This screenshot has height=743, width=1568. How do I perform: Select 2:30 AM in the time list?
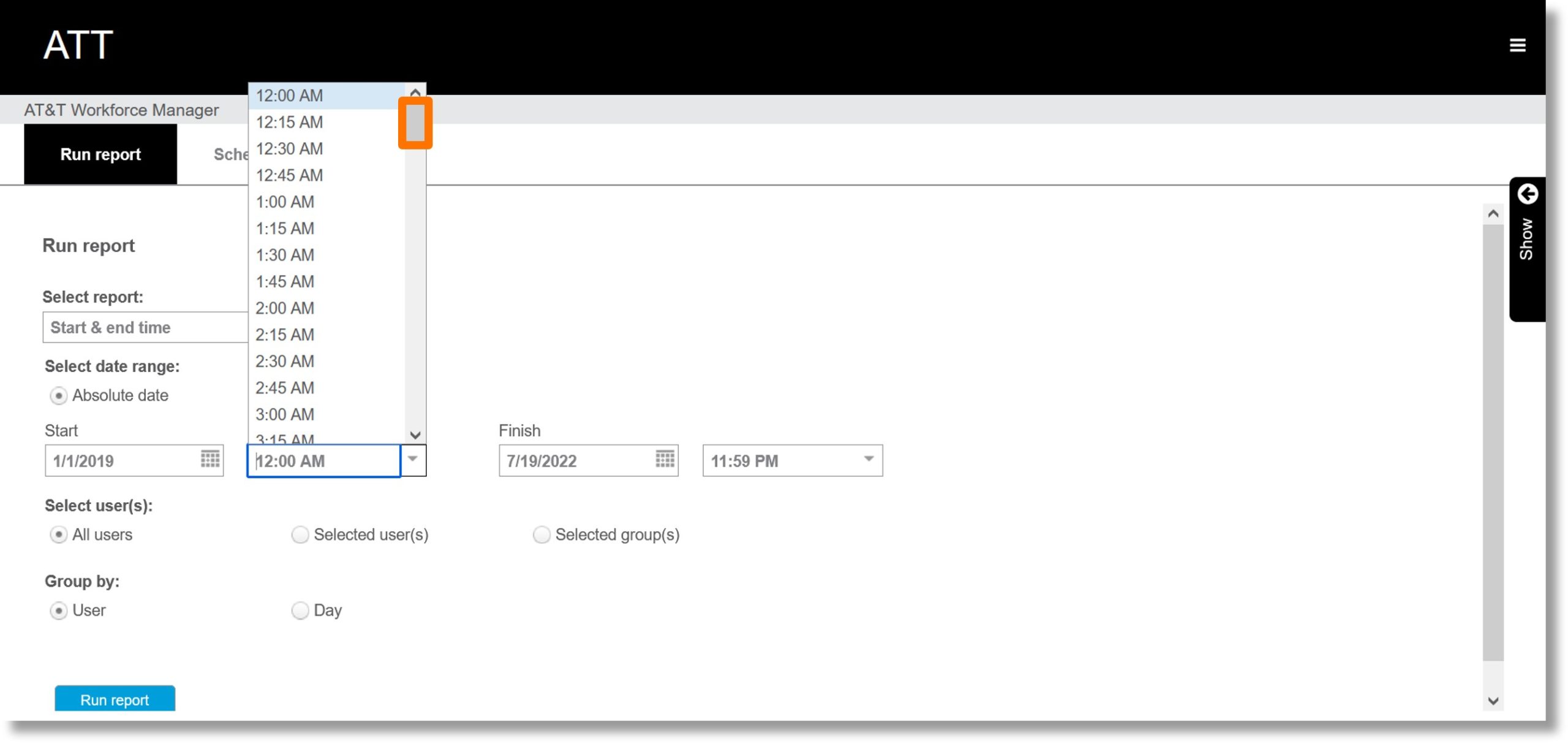point(326,361)
